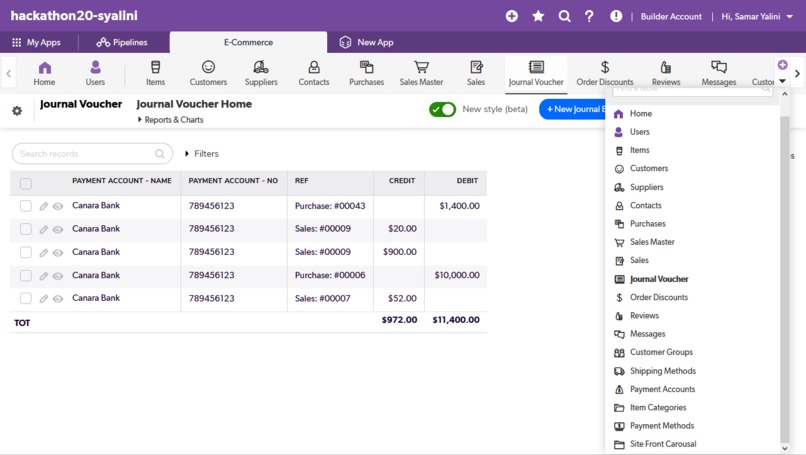Add a new table with purple plus
The width and height of the screenshot is (806, 455).
click(782, 65)
